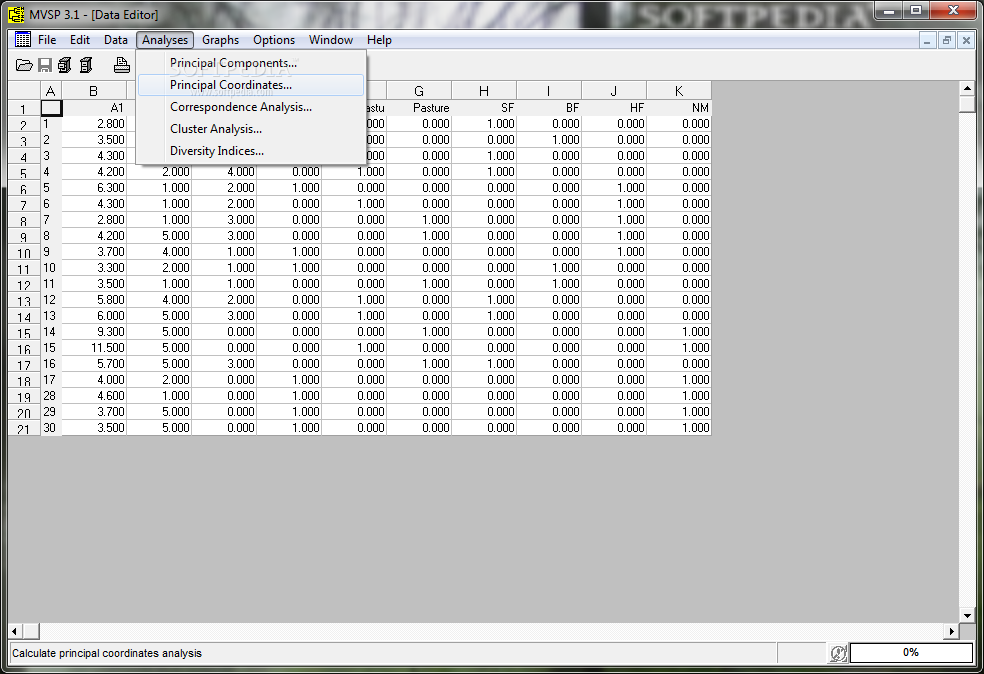Screen dimensions: 984x674
Task: Click the cell with value 4.600
Action: [94, 395]
